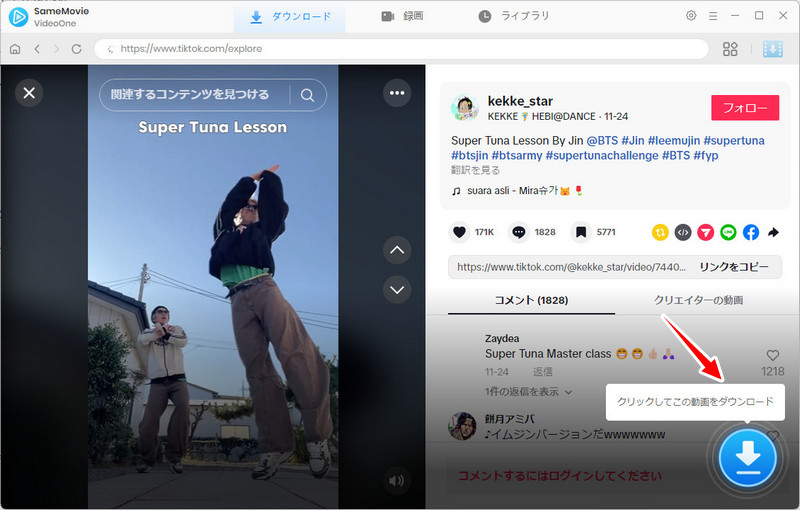Click the フォロー button
The width and height of the screenshot is (800, 510).
point(745,108)
